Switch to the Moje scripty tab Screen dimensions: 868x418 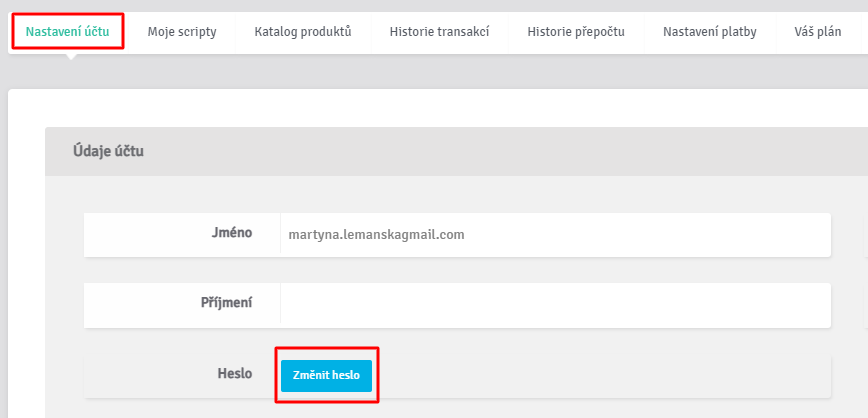click(x=182, y=32)
